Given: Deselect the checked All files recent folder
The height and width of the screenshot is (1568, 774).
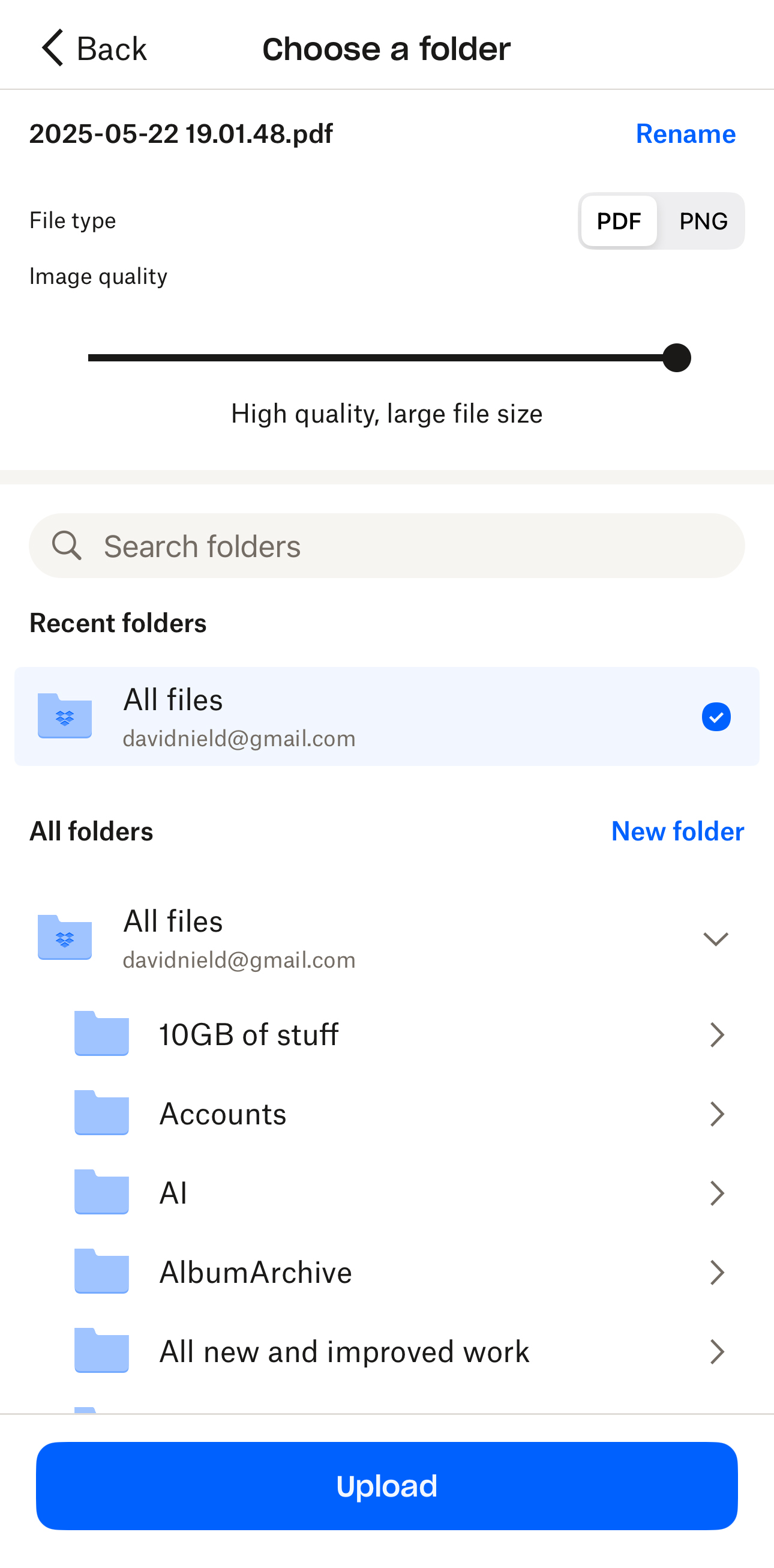Looking at the screenshot, I should (716, 717).
